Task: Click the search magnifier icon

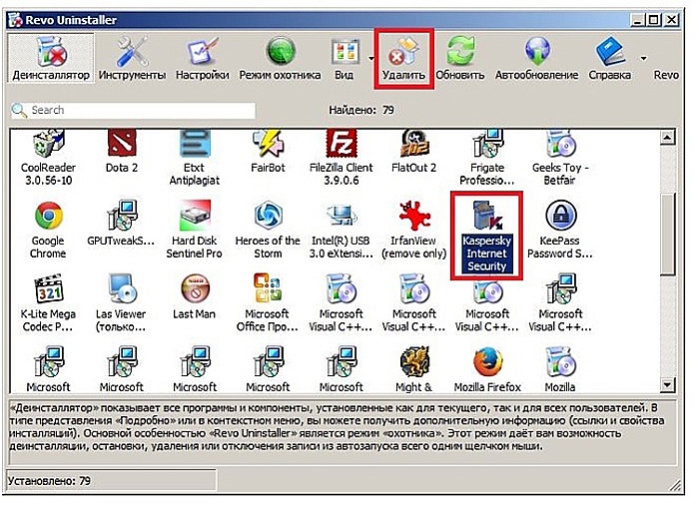Action: [19, 110]
